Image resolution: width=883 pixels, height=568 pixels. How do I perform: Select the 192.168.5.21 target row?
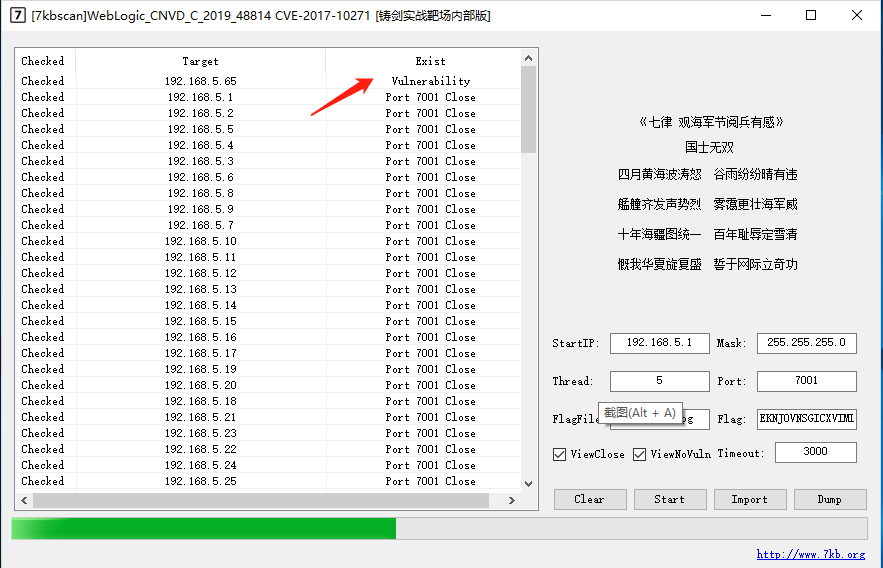[268, 417]
